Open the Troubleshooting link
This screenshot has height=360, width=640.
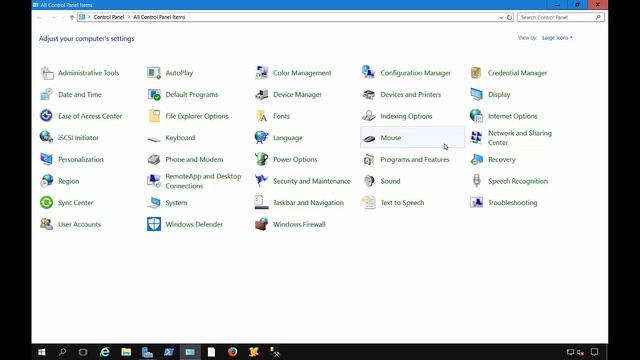(x=513, y=203)
